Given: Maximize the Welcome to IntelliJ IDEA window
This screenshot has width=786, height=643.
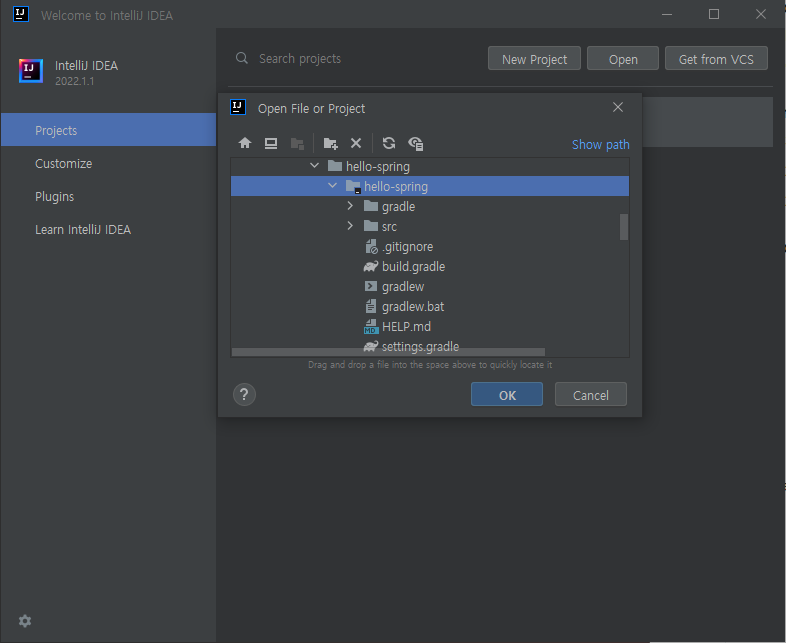Looking at the screenshot, I should [714, 15].
